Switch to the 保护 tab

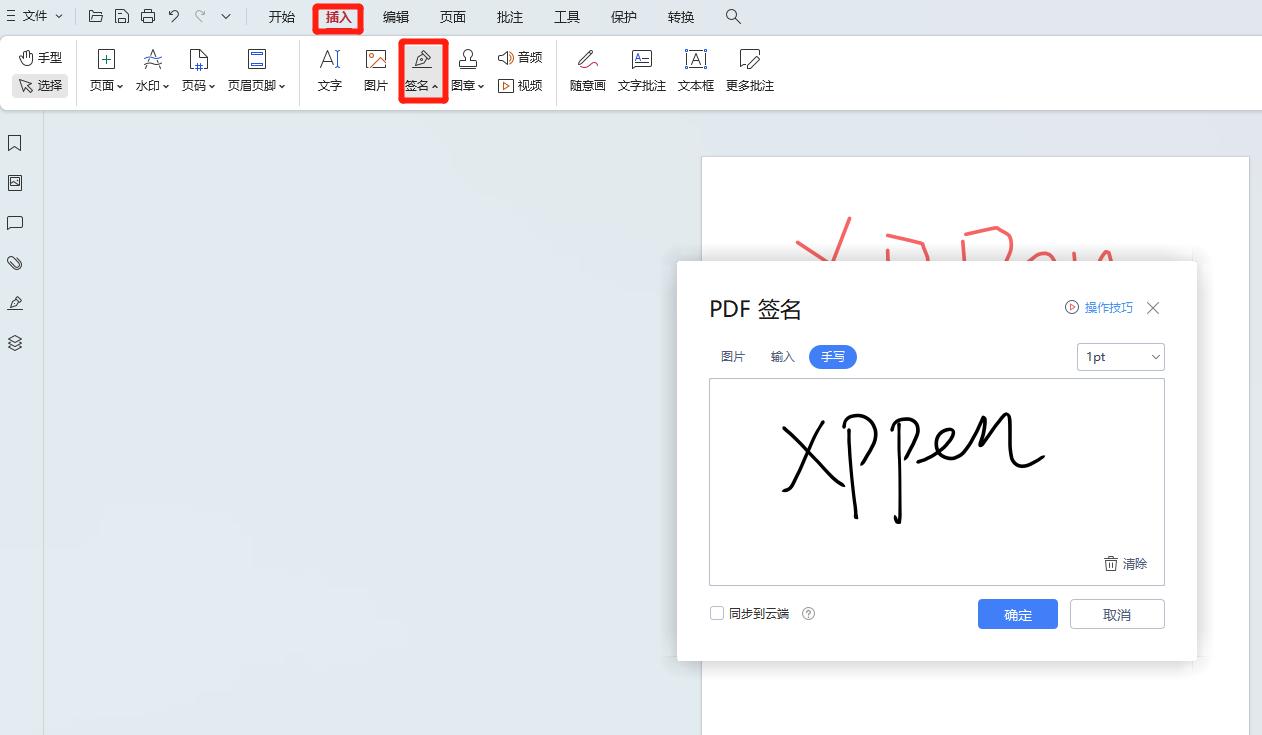pos(624,17)
